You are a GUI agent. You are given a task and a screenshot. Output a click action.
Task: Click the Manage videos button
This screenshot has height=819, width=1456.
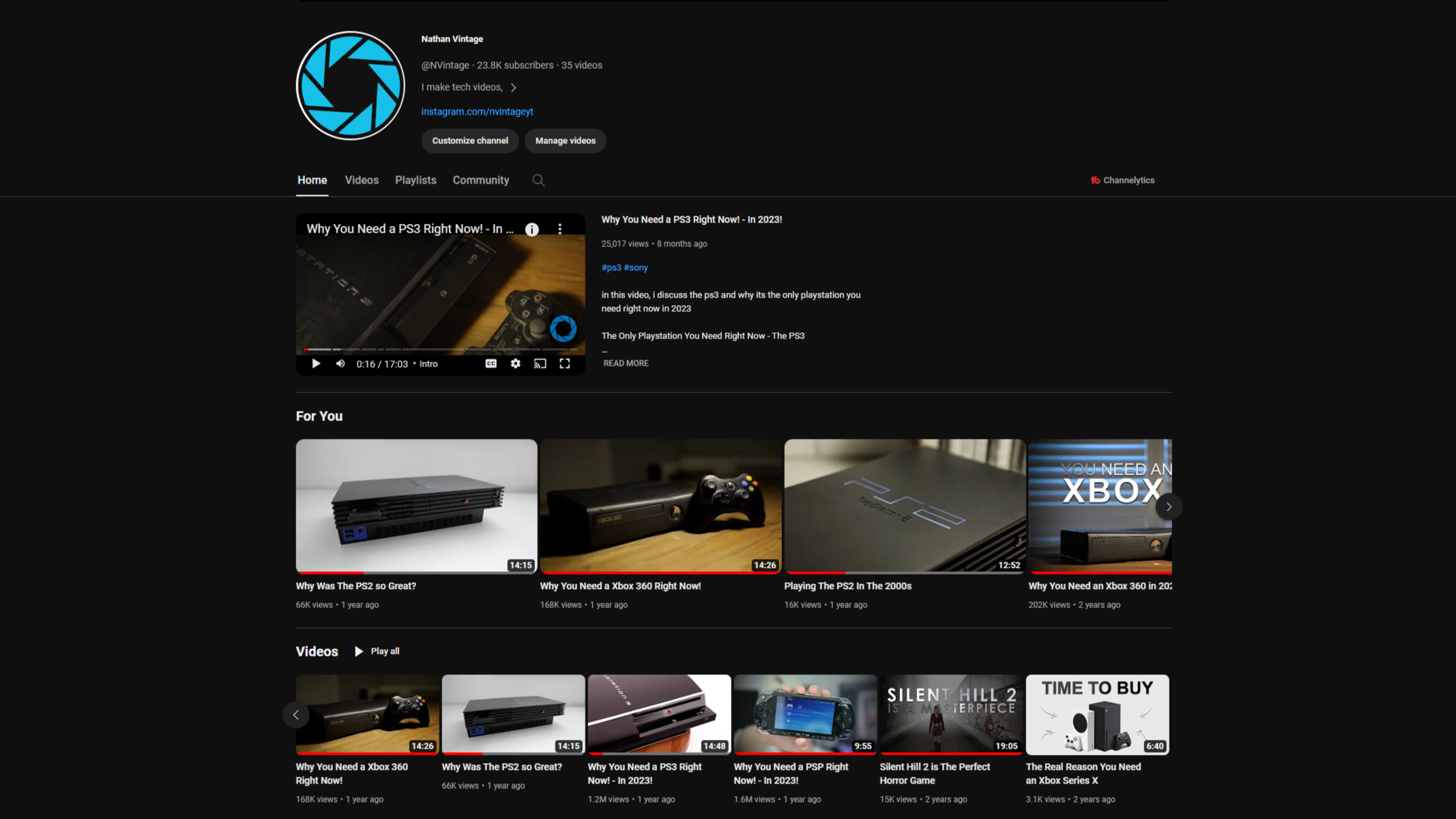click(566, 141)
